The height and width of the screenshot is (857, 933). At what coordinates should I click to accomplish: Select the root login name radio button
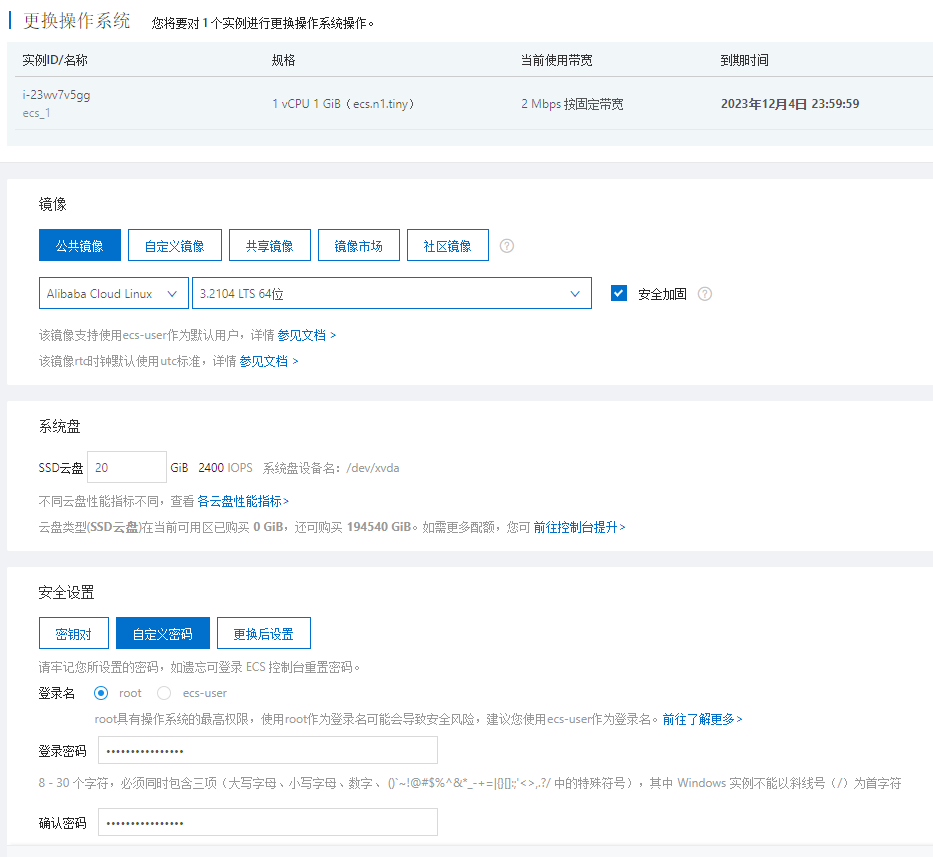(x=100, y=693)
